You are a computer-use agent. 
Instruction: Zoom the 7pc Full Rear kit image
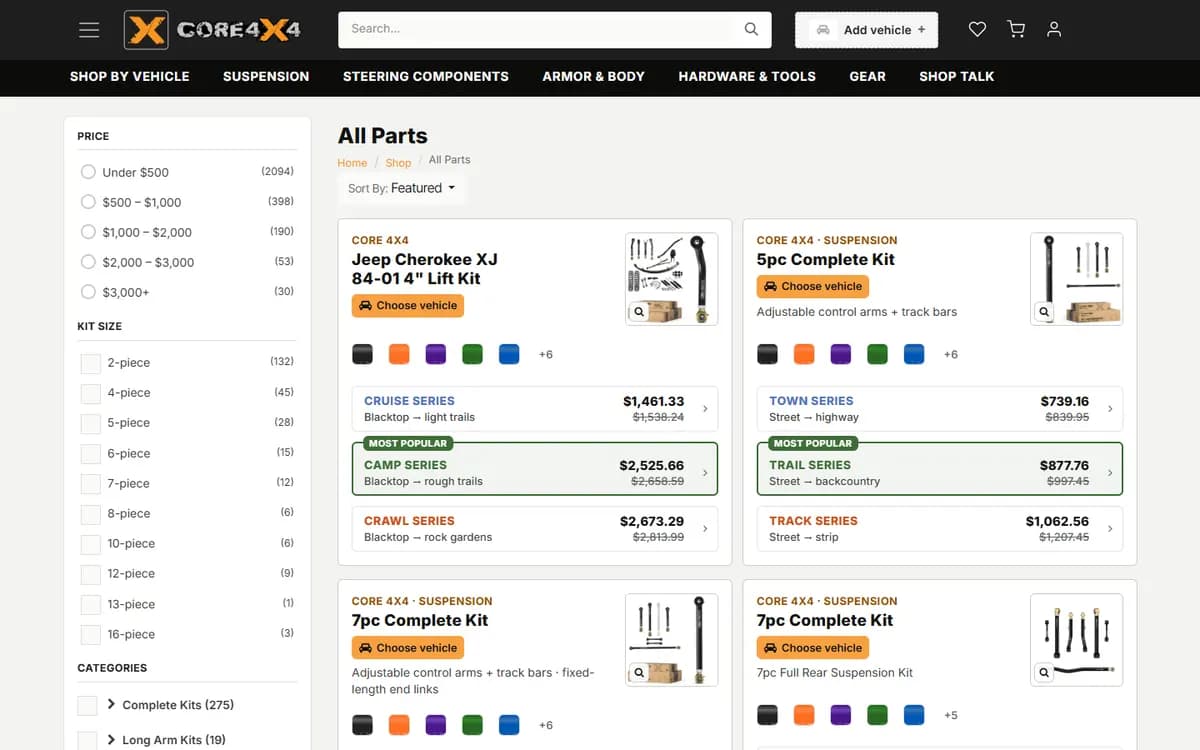point(1044,673)
